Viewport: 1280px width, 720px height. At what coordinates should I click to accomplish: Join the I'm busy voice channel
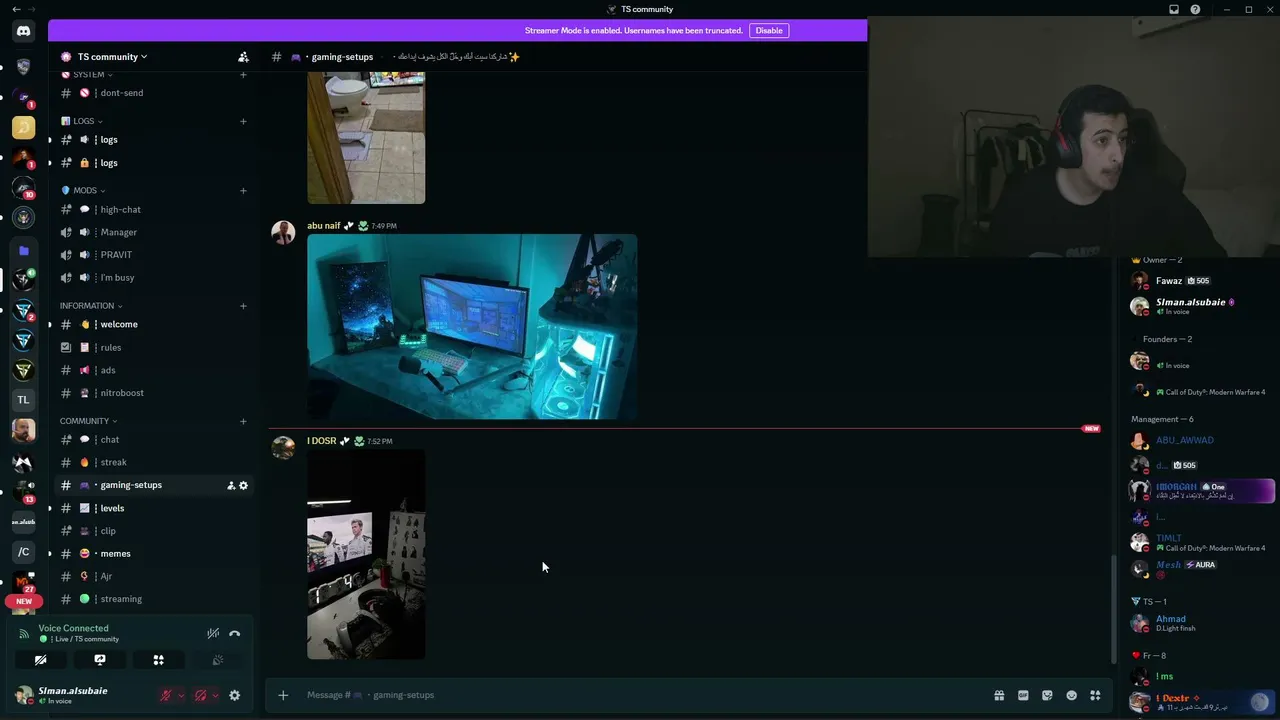point(153,277)
